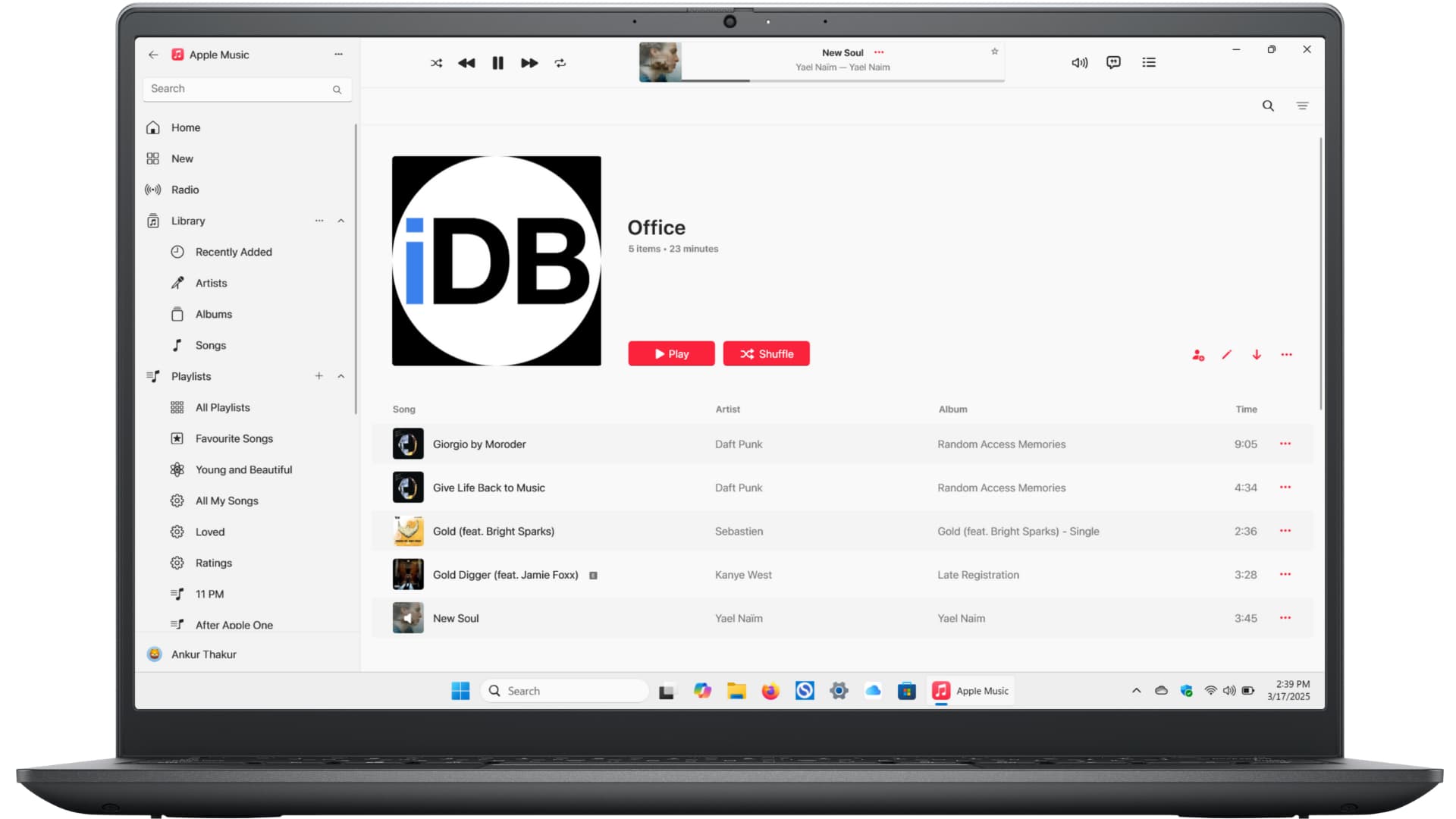
Task: Open playlist collaboration icon
Action: tap(1198, 355)
